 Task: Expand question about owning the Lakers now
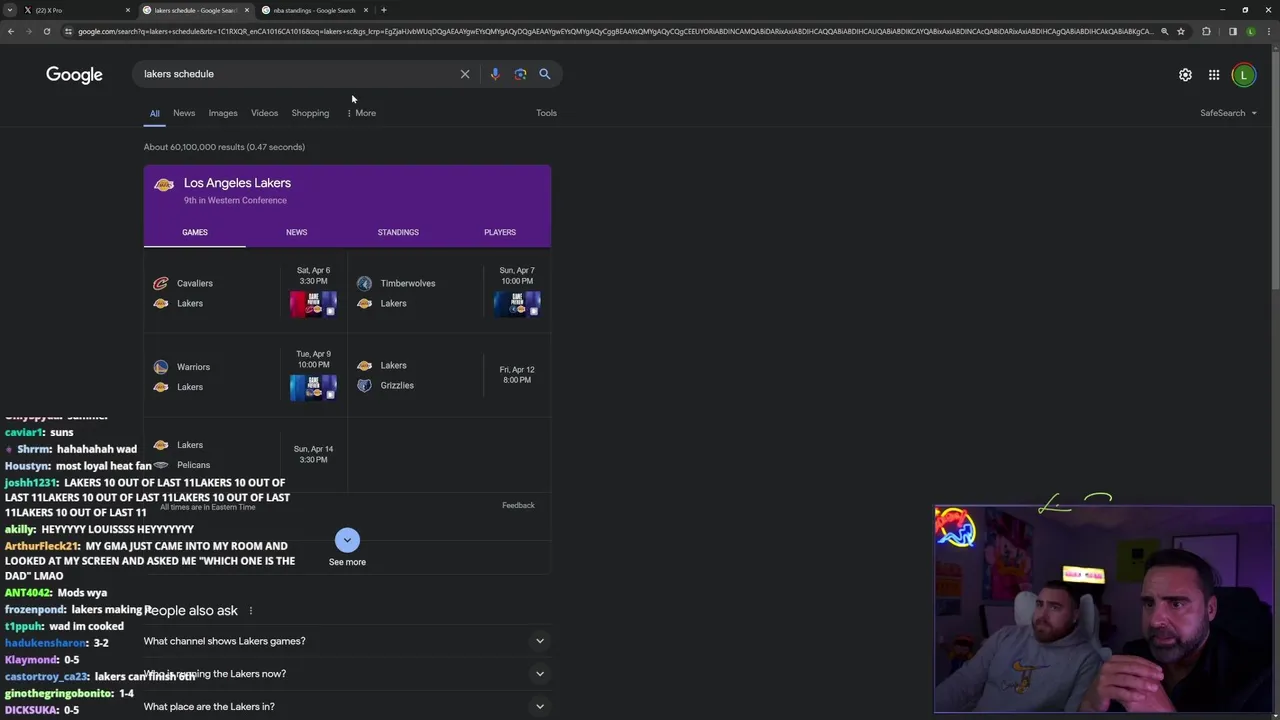coord(347,674)
